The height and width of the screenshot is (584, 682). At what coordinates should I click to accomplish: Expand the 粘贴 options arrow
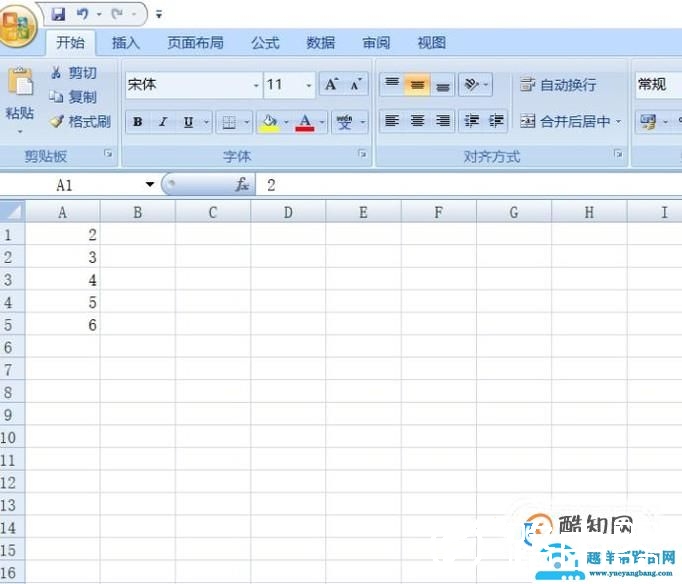coord(20,131)
